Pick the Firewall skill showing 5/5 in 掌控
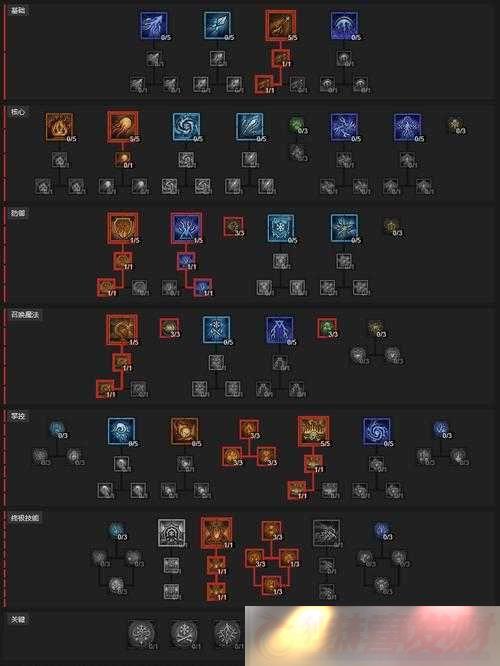500x666 pixels. pyautogui.click(x=314, y=431)
